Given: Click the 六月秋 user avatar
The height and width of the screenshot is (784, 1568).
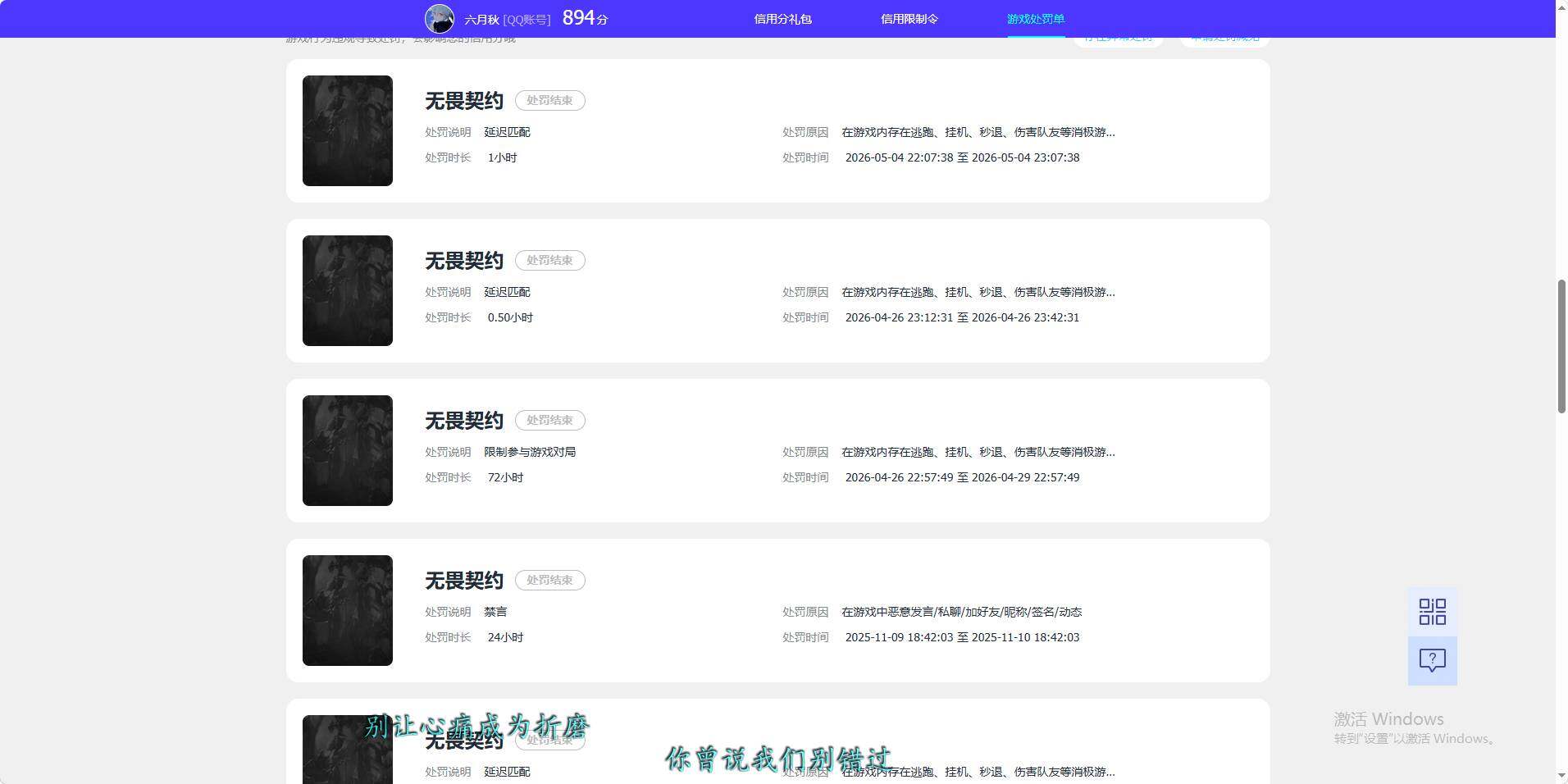Looking at the screenshot, I should pos(439,19).
